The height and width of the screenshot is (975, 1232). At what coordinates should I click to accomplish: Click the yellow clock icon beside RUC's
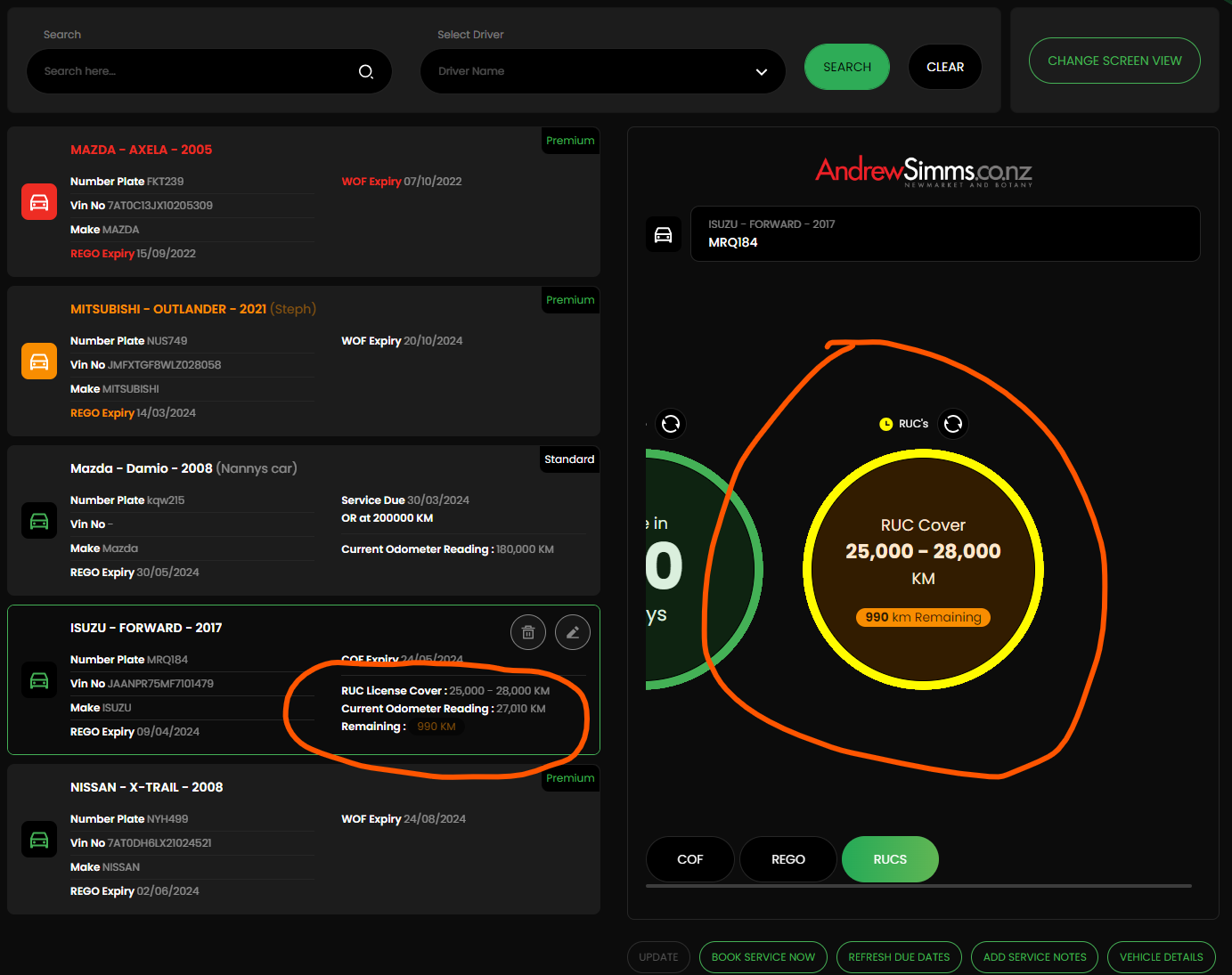point(885,424)
